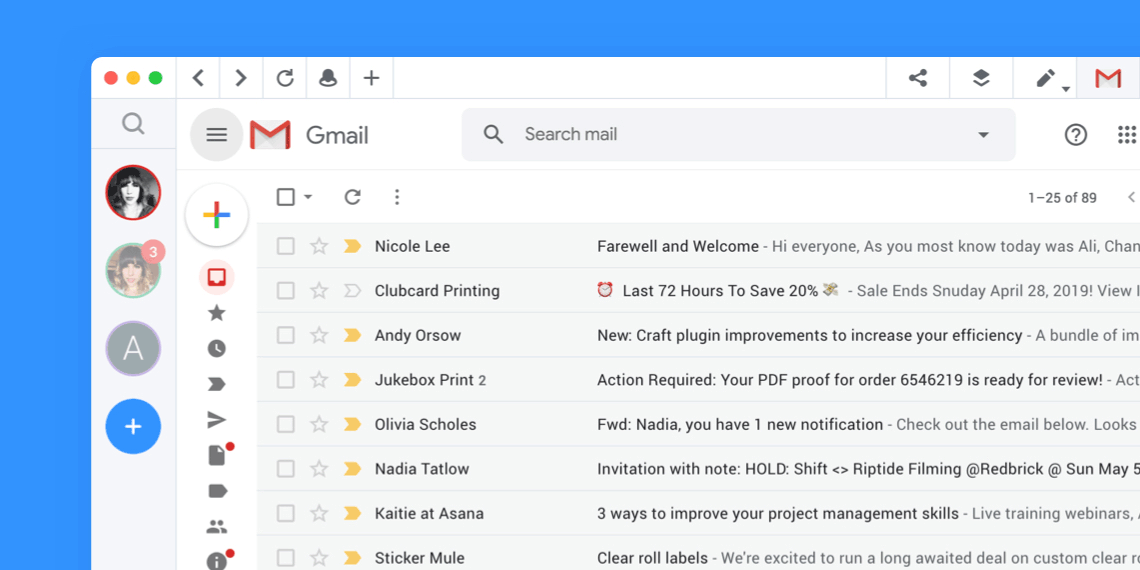Open Sent mail paper plane icon
The width and height of the screenshot is (1140, 570).
pos(217,420)
